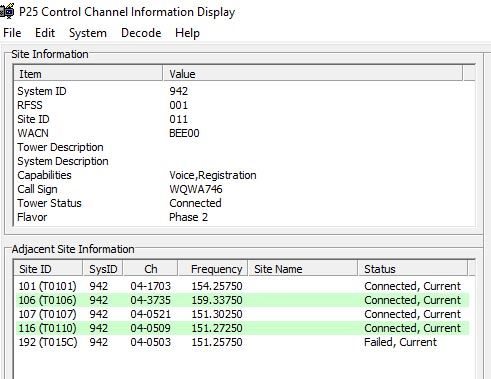This screenshot has height=379, width=491.
Task: Select adjacent site row 101 (T0101)
Action: click(242, 286)
